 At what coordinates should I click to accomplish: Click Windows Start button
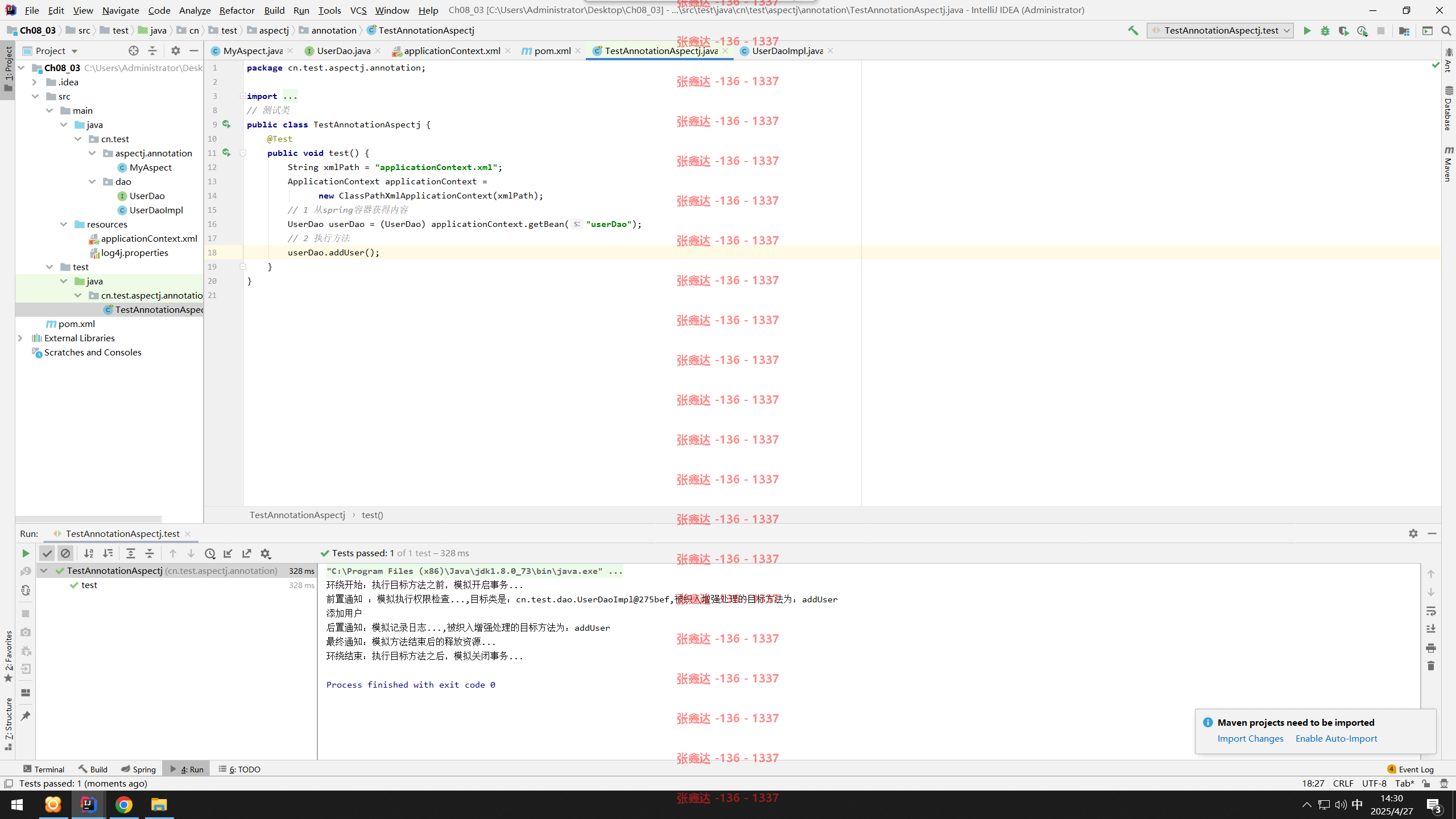[17, 805]
